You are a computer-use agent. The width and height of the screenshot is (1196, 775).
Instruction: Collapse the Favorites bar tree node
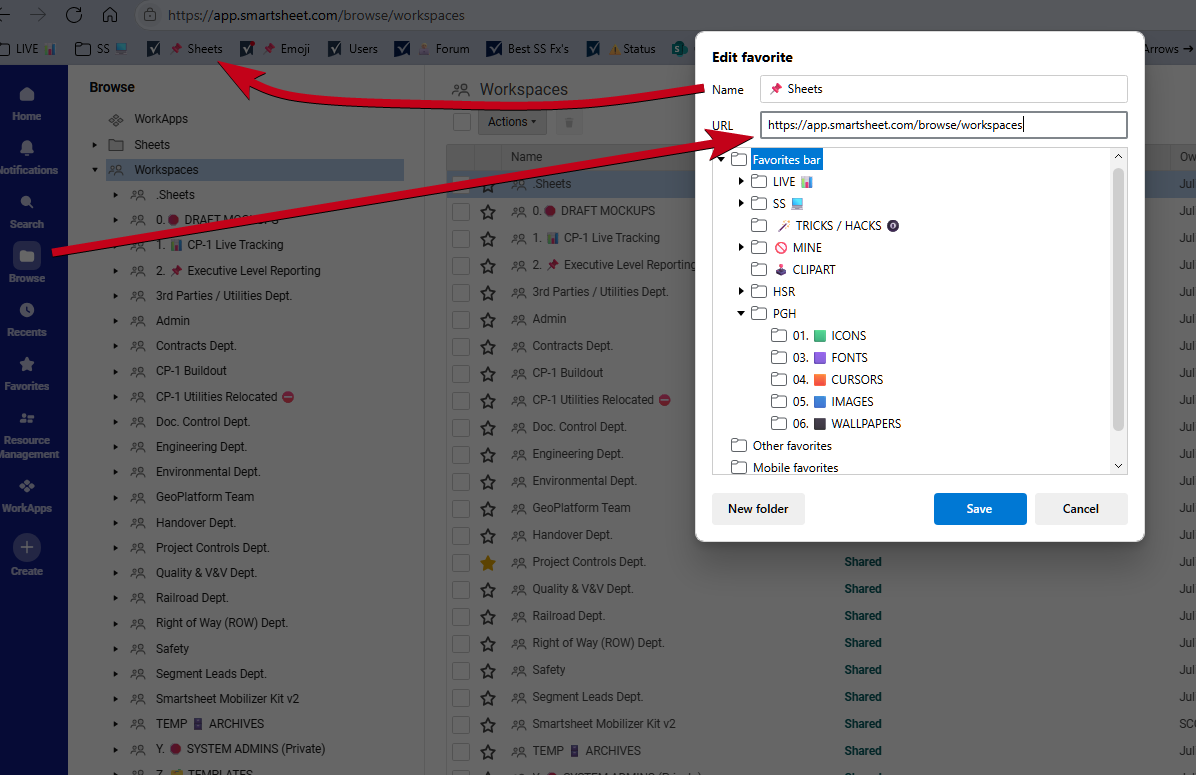tap(721, 159)
